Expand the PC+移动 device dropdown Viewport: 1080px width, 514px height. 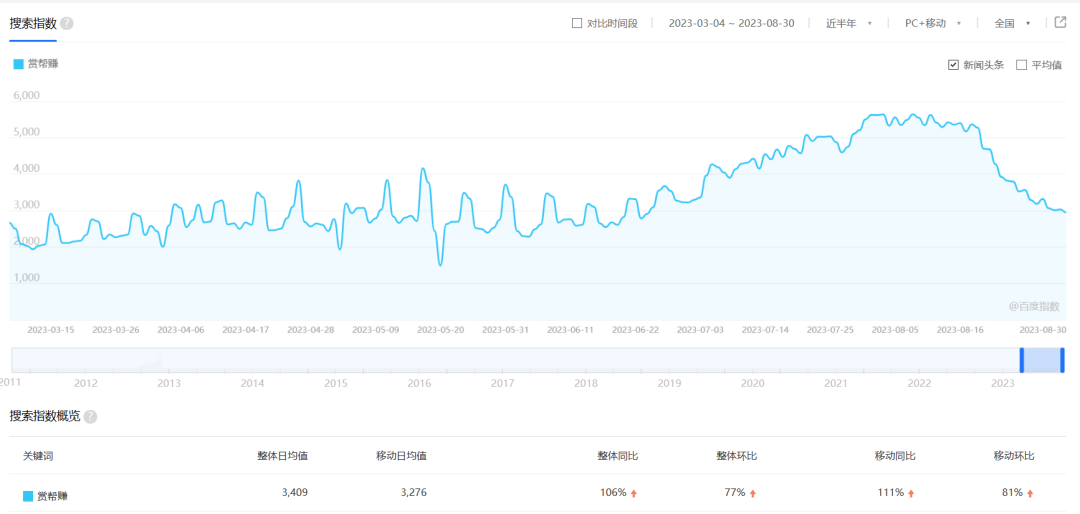tap(932, 23)
